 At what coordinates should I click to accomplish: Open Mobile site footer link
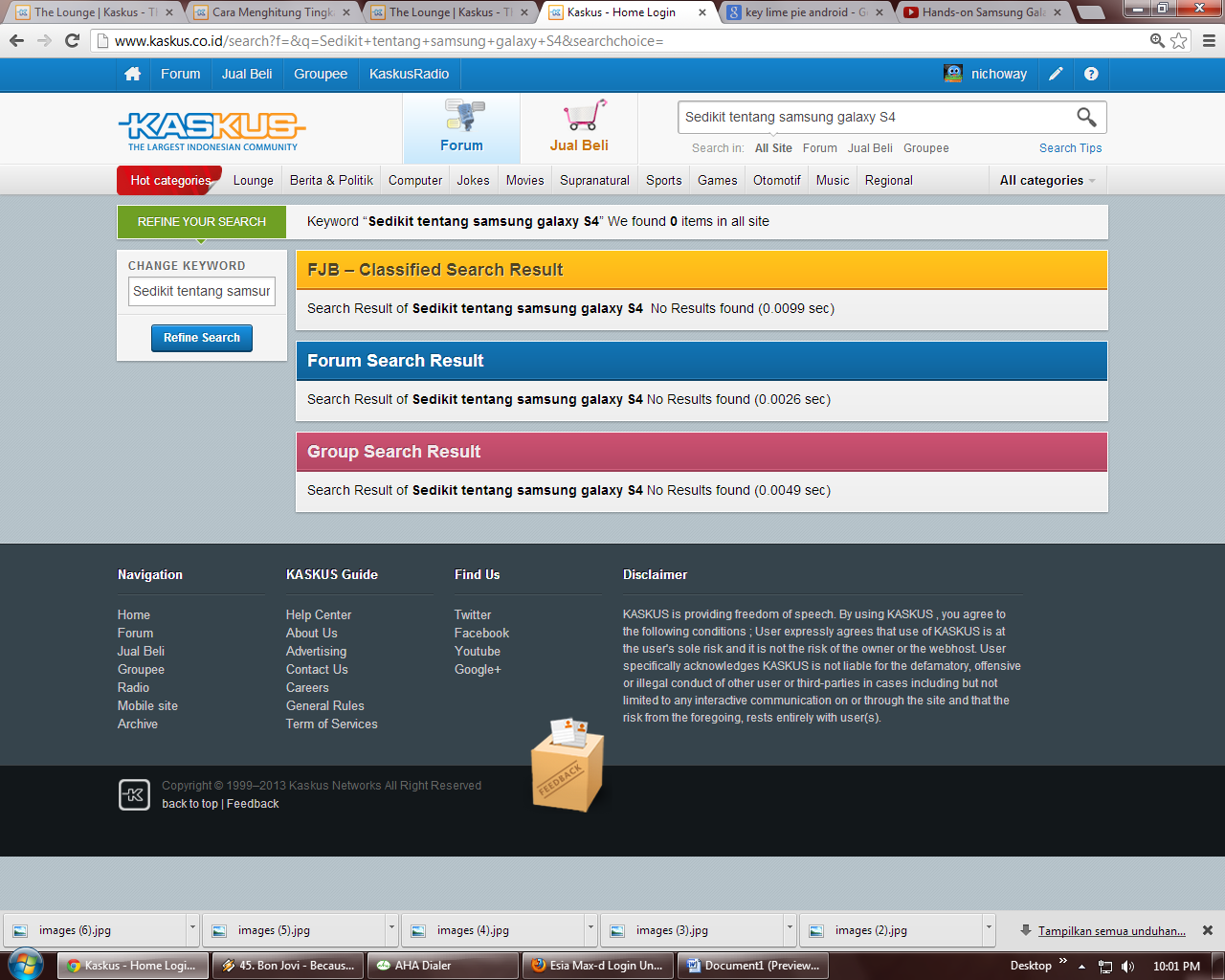(147, 705)
